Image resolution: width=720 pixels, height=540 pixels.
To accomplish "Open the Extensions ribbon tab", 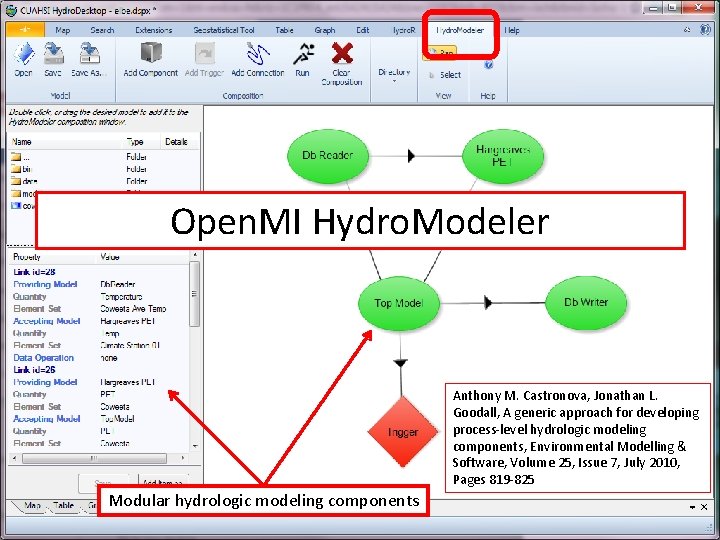I will point(153,30).
